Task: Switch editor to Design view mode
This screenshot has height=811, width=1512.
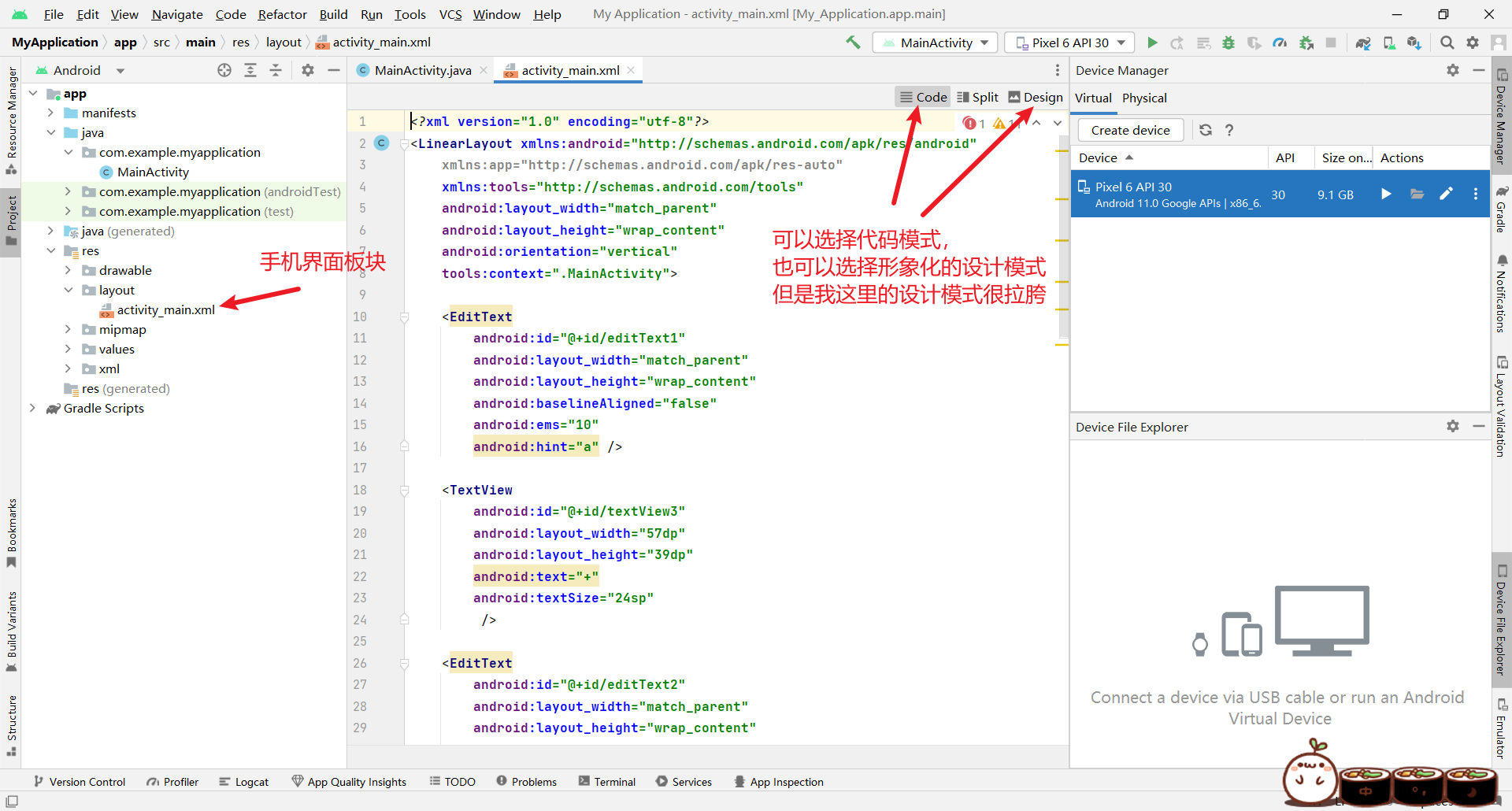Action: [1036, 97]
